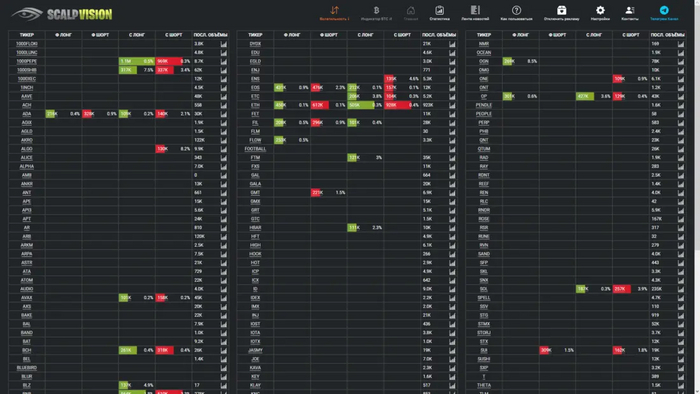Open the Индикатор BTC bitcoin icon
Viewport: 700px width, 394px height.
coord(376,12)
